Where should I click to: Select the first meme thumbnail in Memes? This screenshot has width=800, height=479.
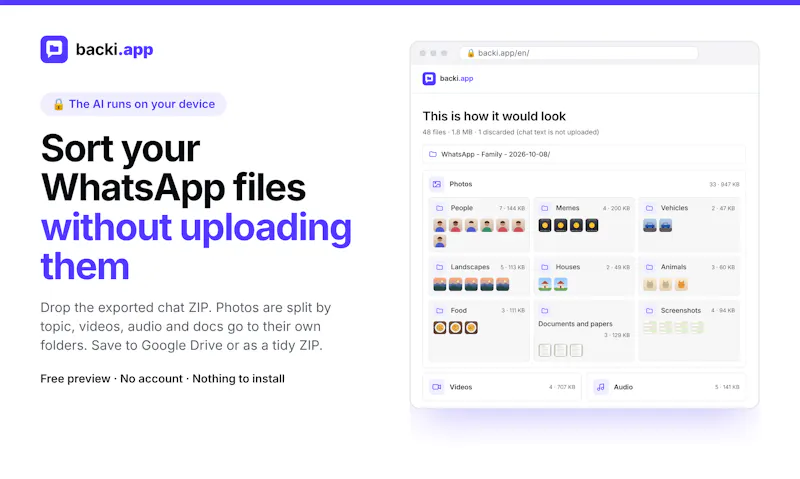tap(545, 225)
